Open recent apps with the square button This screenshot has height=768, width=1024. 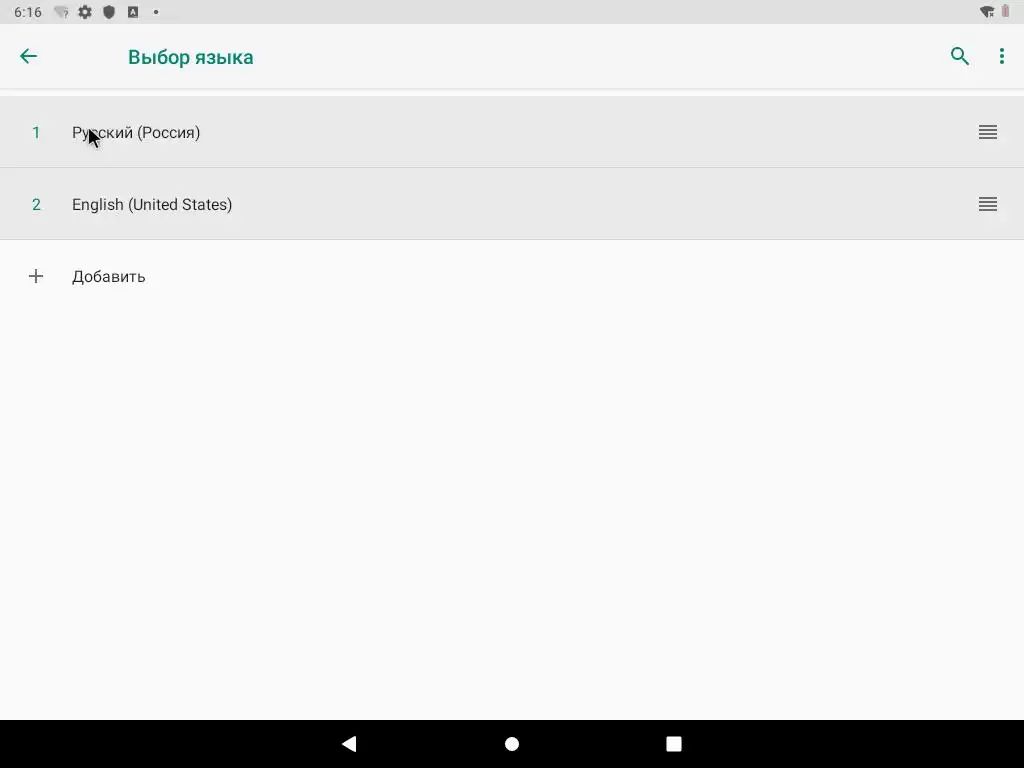coord(674,744)
